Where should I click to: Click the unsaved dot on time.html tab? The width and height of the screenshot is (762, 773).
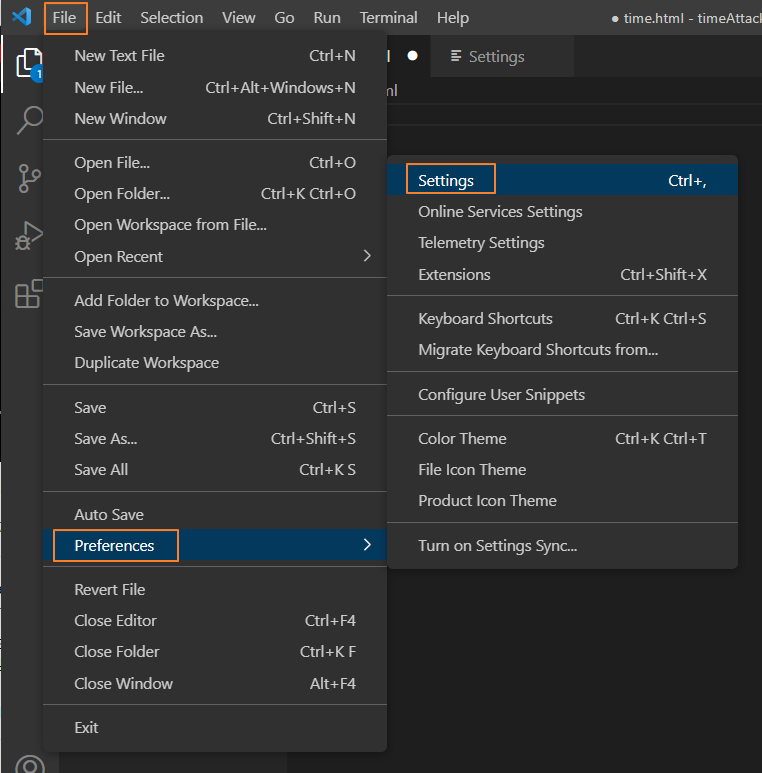pos(413,56)
